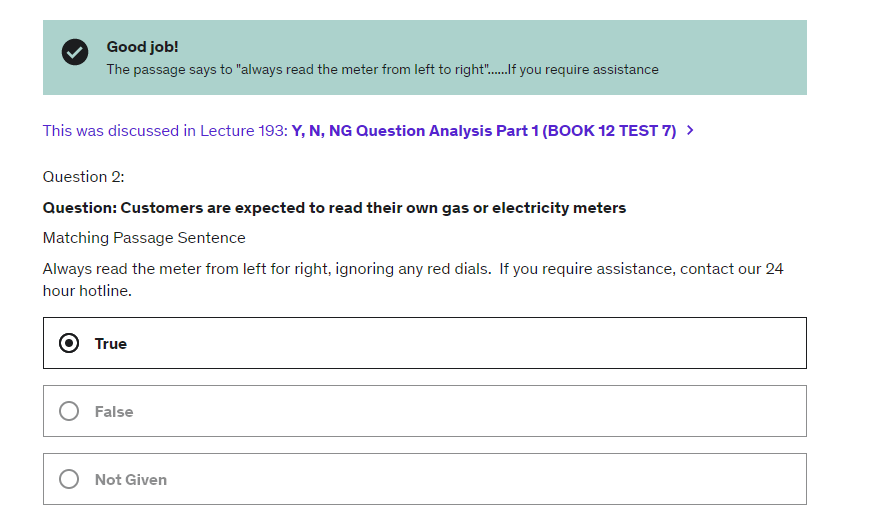Image resolution: width=881 pixels, height=528 pixels.
Task: Click the passage sentence about the 24 hour hotline
Action: [412, 280]
